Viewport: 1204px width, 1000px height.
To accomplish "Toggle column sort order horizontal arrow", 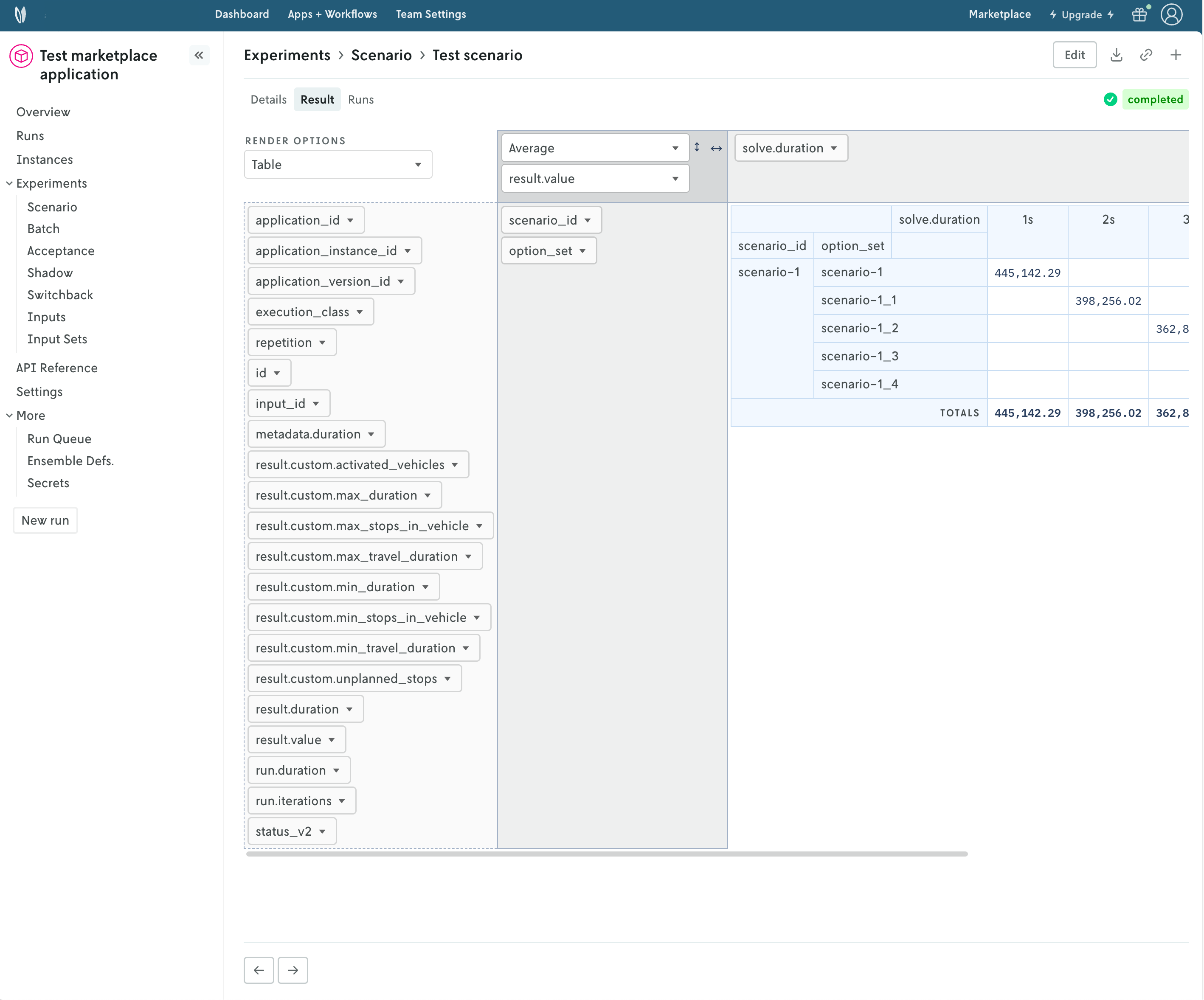I will point(716,149).
